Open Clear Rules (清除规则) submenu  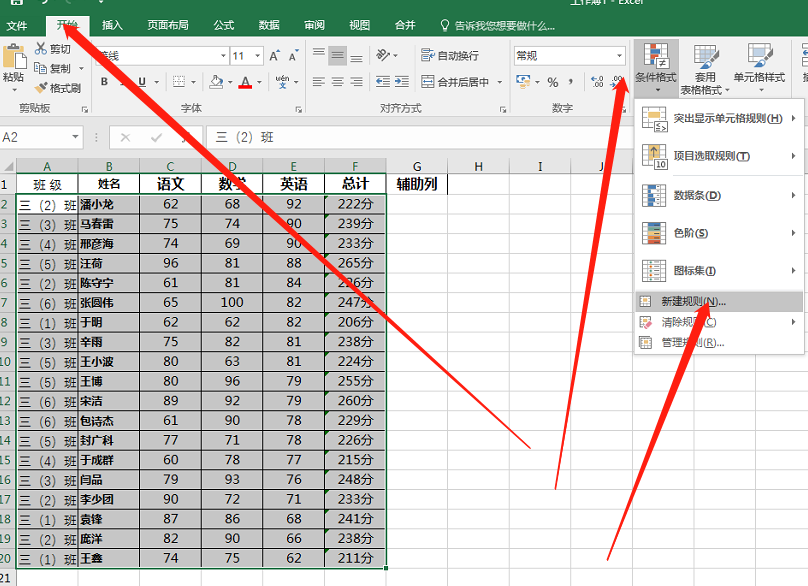coord(719,322)
